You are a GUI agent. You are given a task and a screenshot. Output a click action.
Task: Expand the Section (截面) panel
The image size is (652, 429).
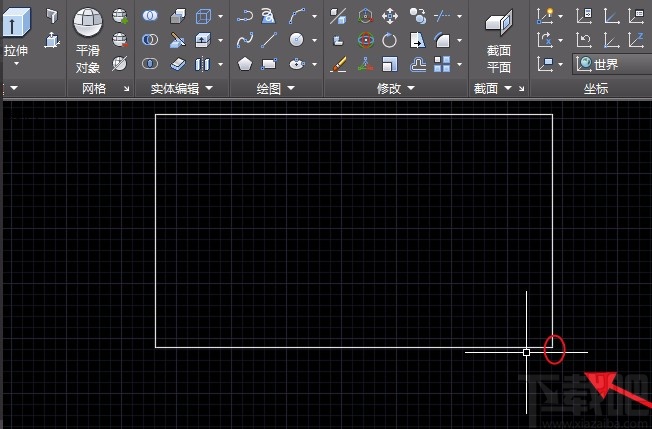pyautogui.click(x=506, y=88)
